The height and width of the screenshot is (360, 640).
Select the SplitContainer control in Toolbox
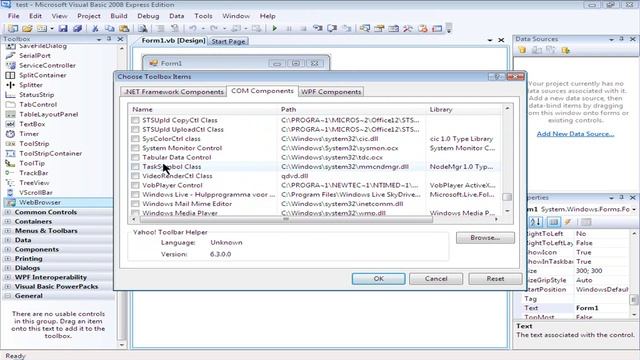pyautogui.click(x=42, y=75)
